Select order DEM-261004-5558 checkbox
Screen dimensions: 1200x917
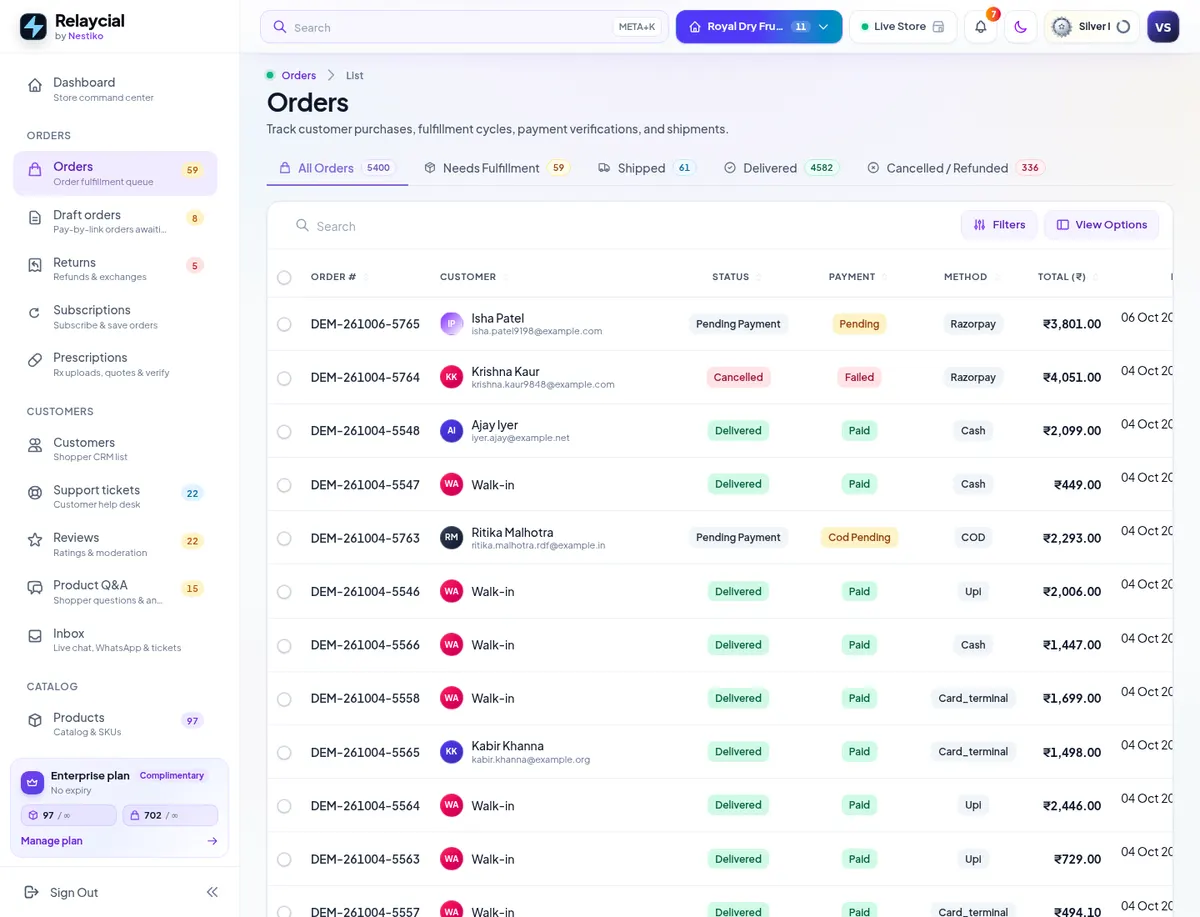(284, 699)
